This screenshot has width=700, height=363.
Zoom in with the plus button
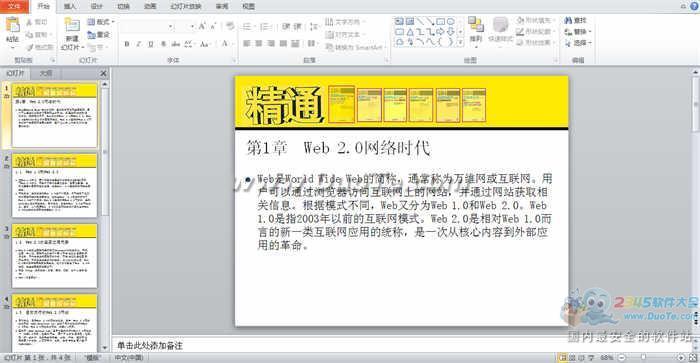tap(681, 358)
